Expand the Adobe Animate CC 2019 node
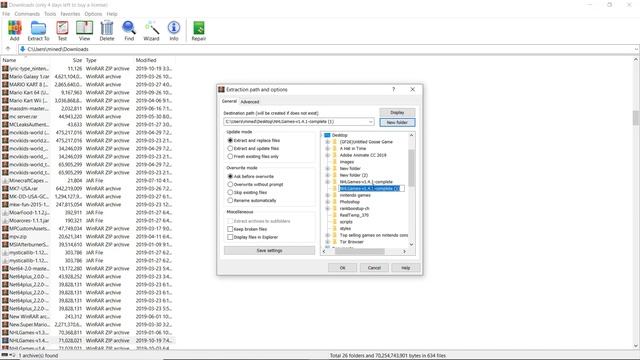This screenshot has height=360, width=640. (327, 155)
